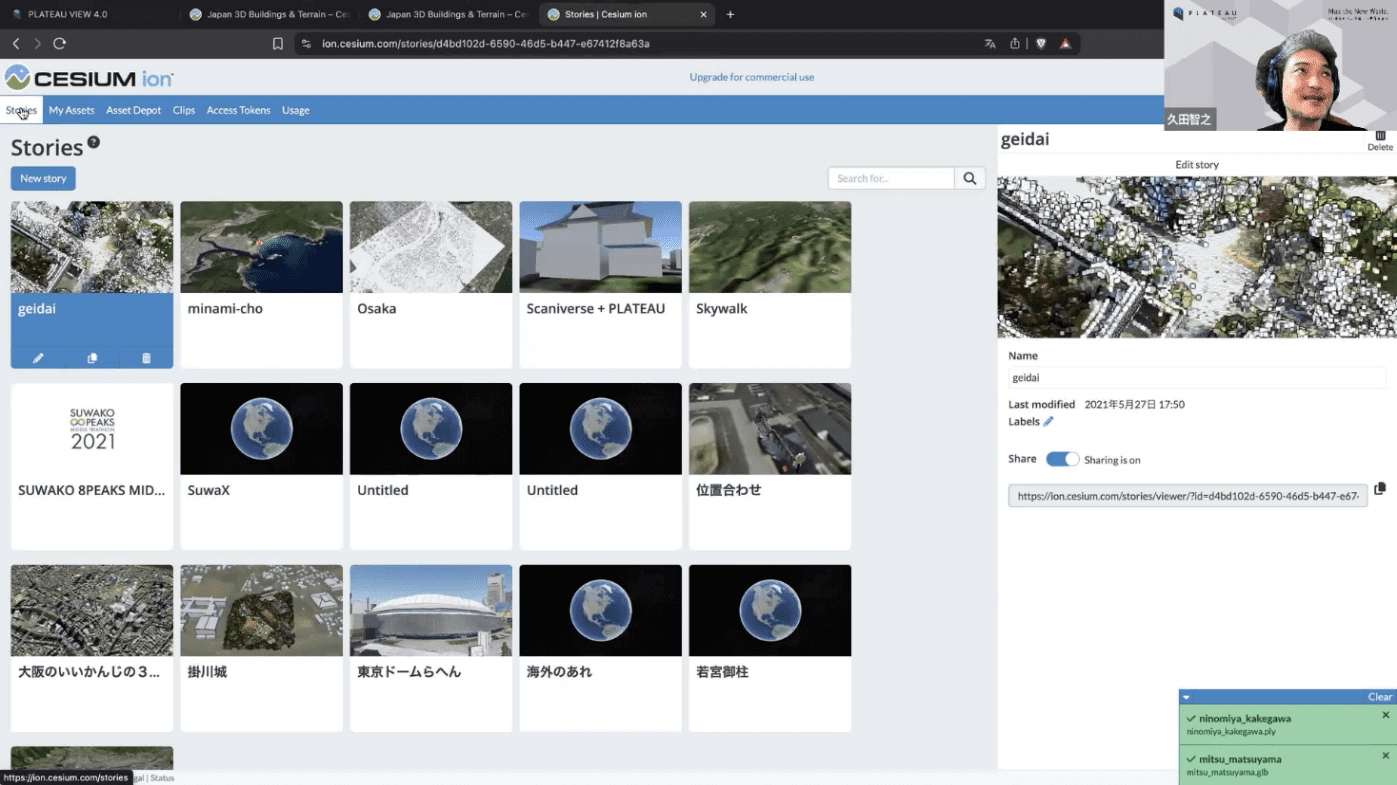Click the search magnifier icon button
The height and width of the screenshot is (785, 1397).
969,178
